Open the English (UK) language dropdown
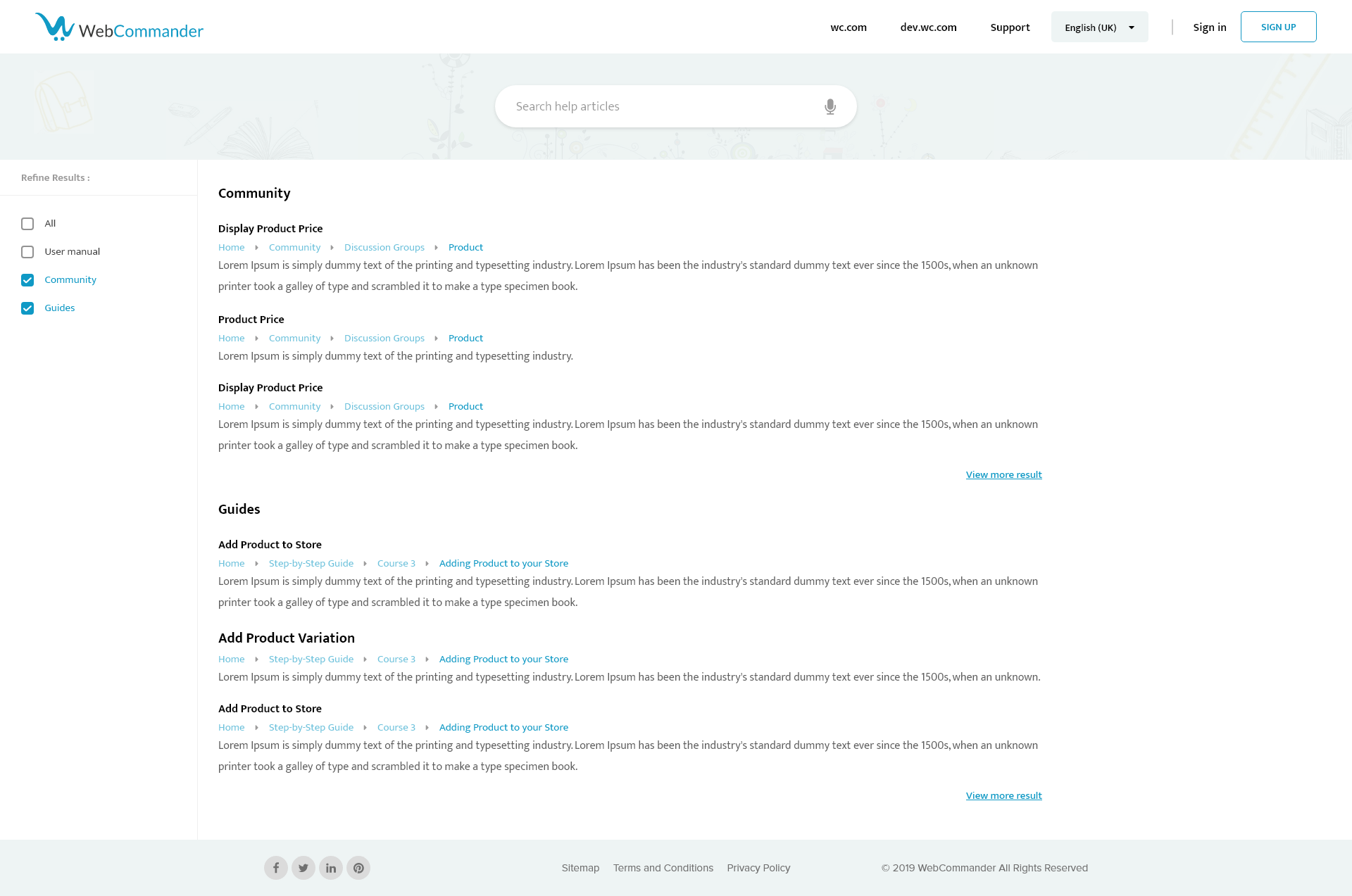The width and height of the screenshot is (1352, 896). point(1099,27)
